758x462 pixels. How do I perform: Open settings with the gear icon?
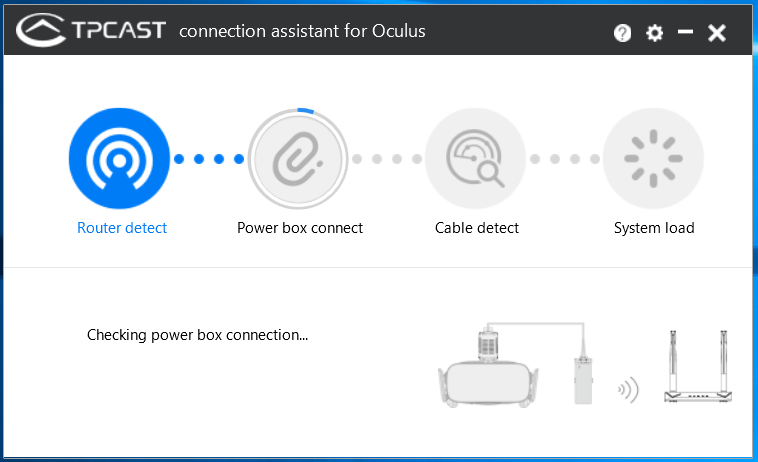click(655, 33)
